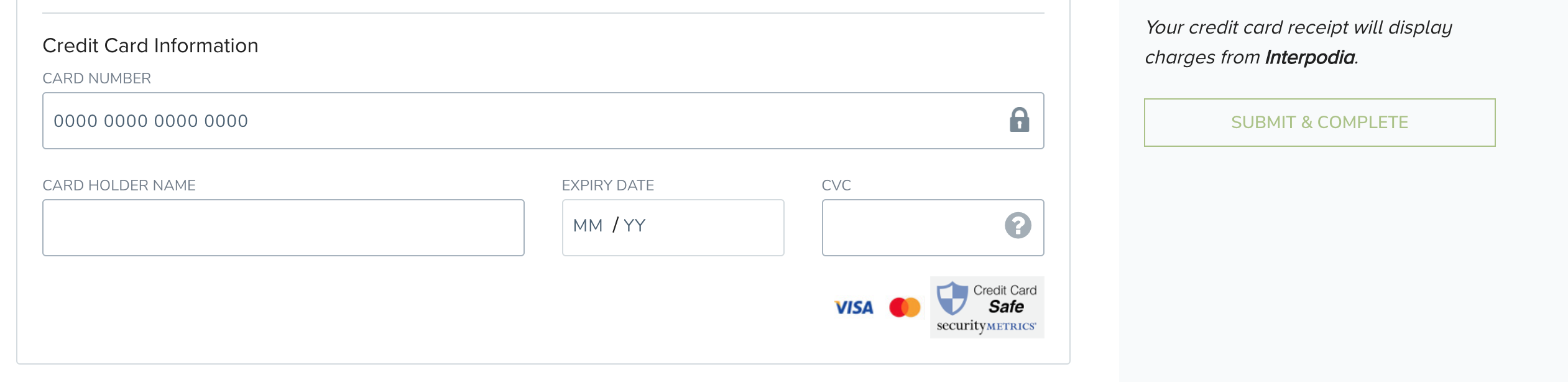Focus the card number input field
1568x382 pixels.
tap(522, 121)
